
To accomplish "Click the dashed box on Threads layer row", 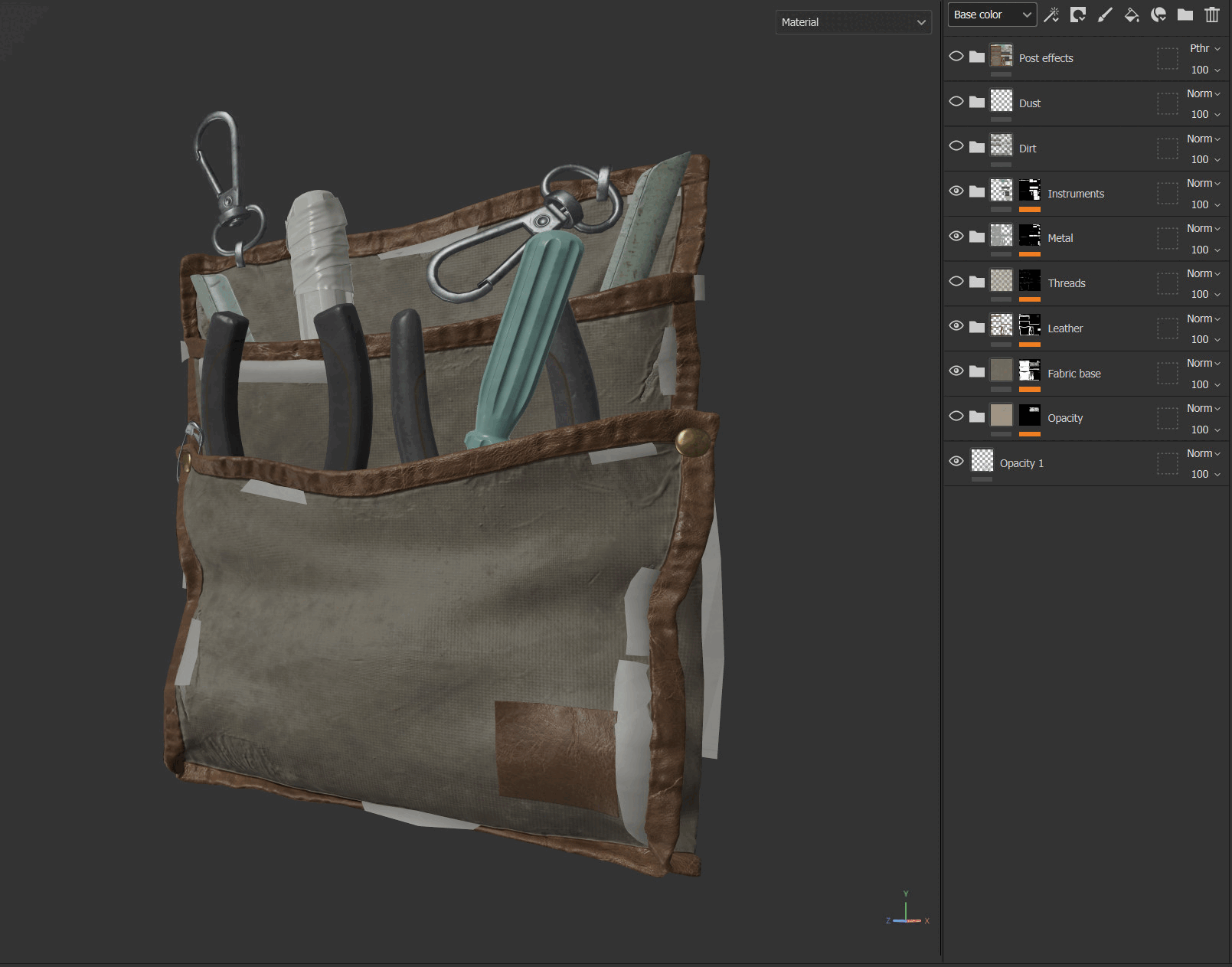I will 1168,284.
